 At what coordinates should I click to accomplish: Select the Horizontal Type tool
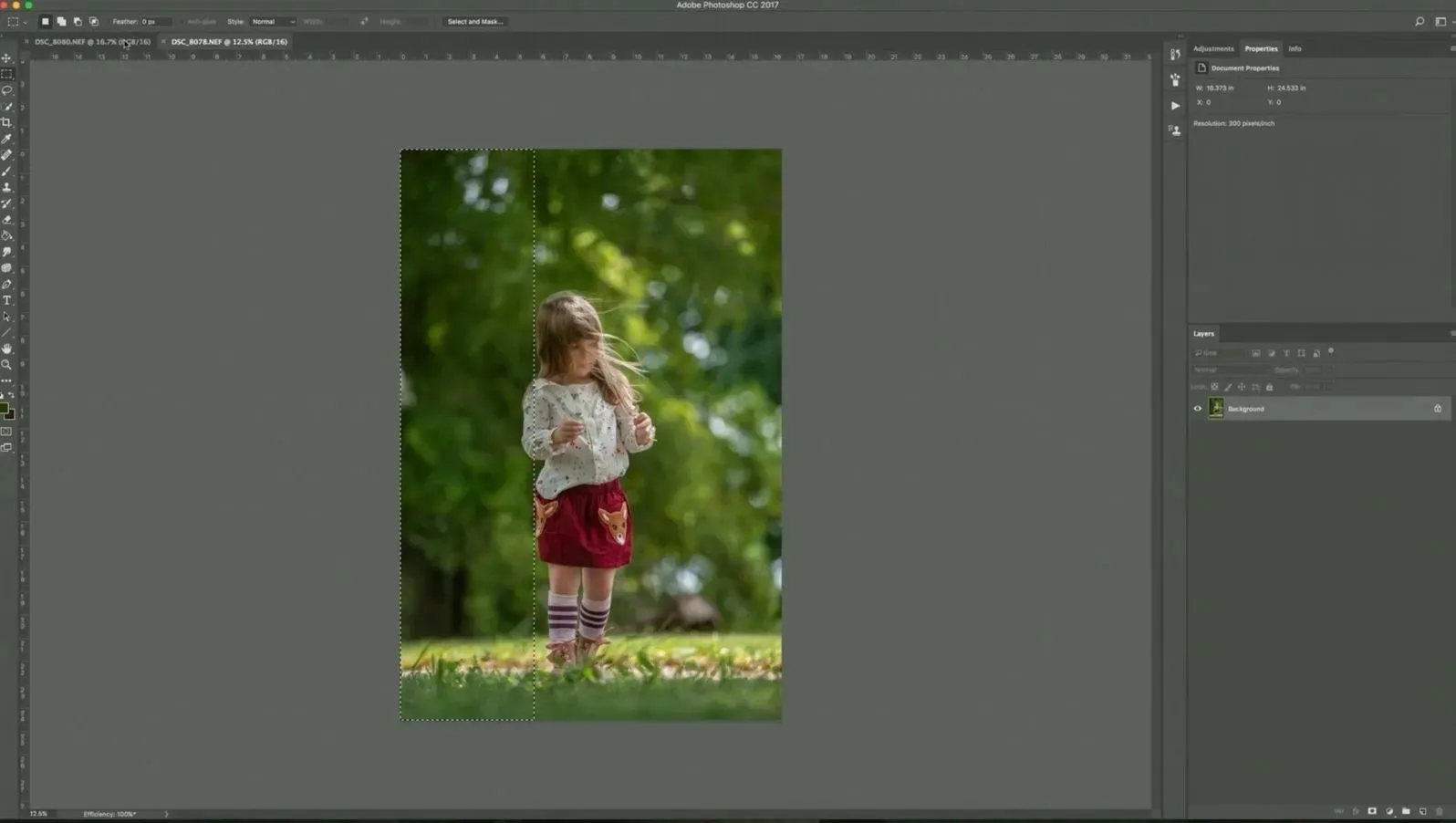coord(6,300)
